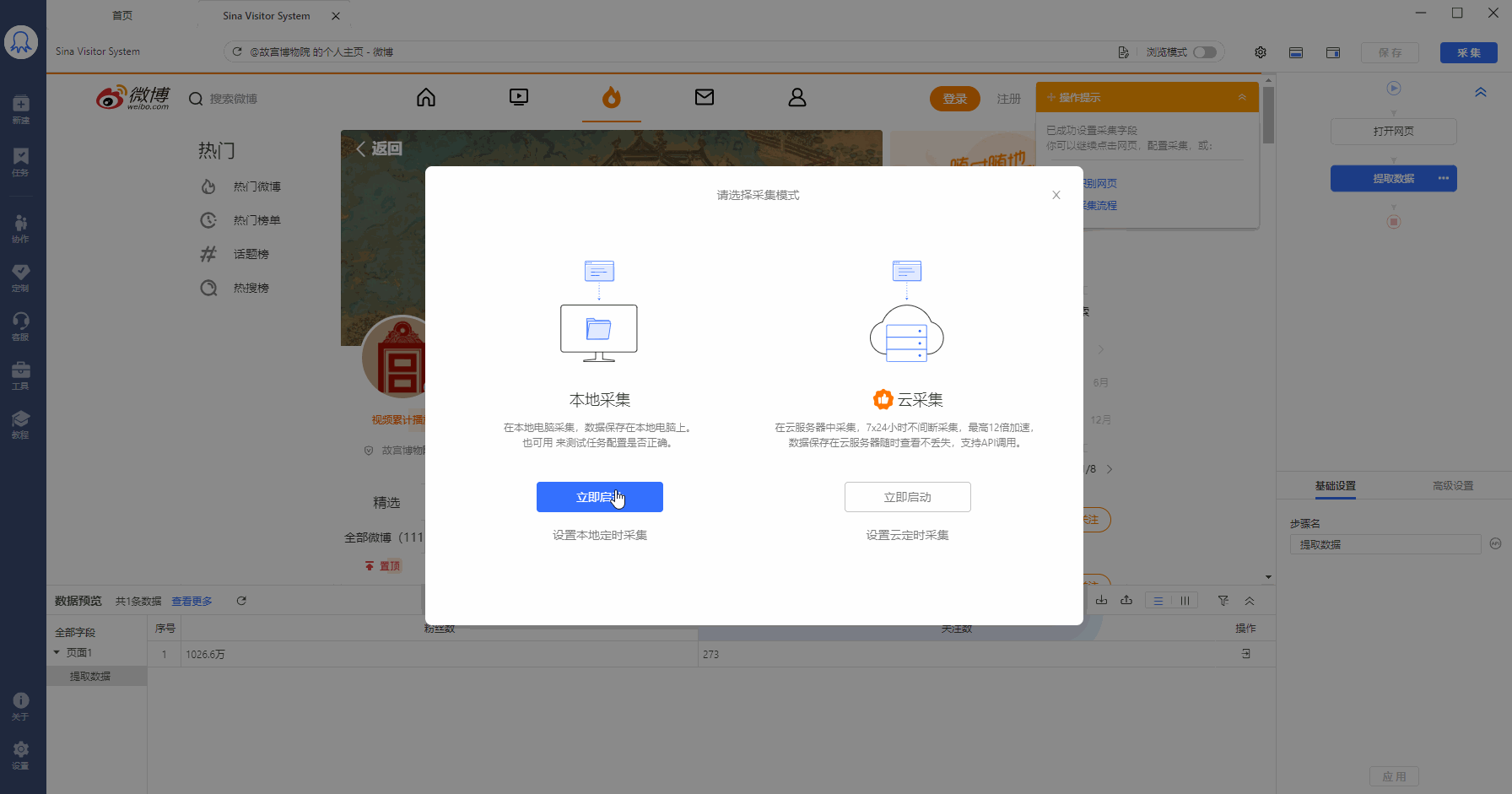Click the 保存 button

click(x=1390, y=52)
